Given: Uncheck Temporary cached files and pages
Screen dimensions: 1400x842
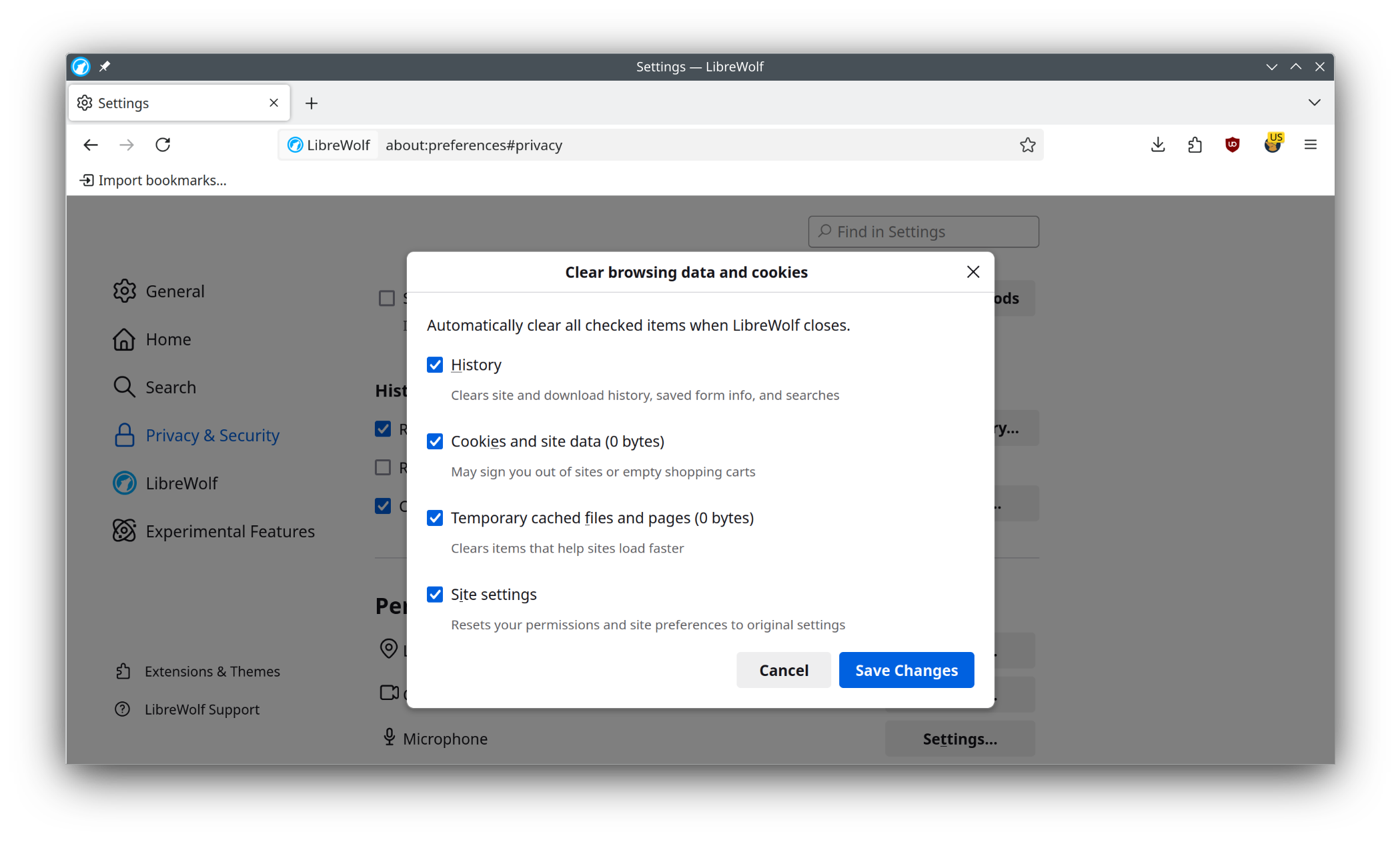Looking at the screenshot, I should 435,518.
